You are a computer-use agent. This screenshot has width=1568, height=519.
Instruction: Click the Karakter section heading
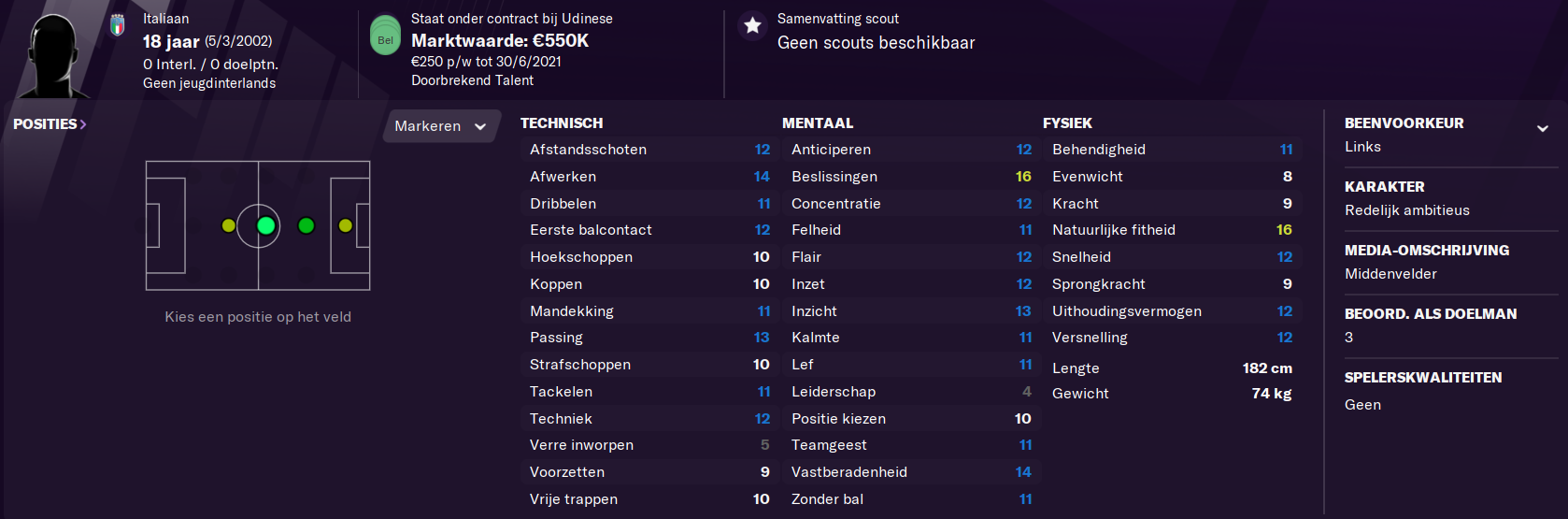click(x=1385, y=186)
